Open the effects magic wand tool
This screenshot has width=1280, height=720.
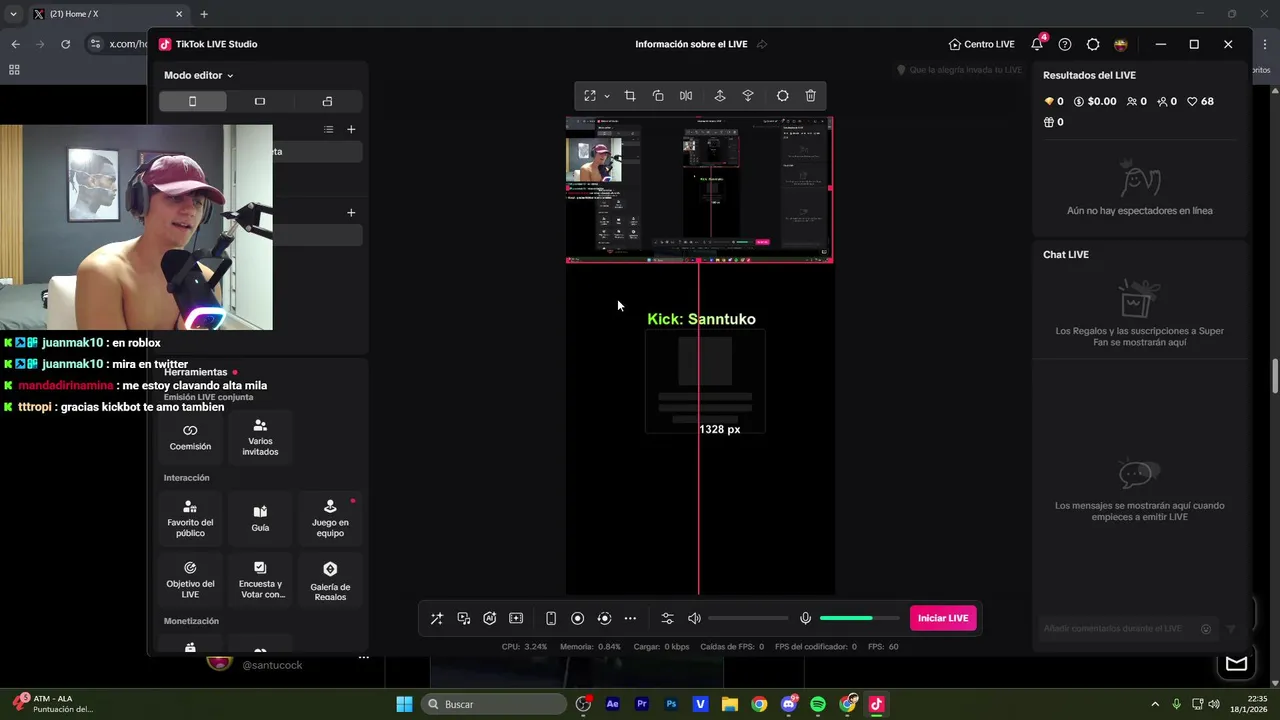437,618
